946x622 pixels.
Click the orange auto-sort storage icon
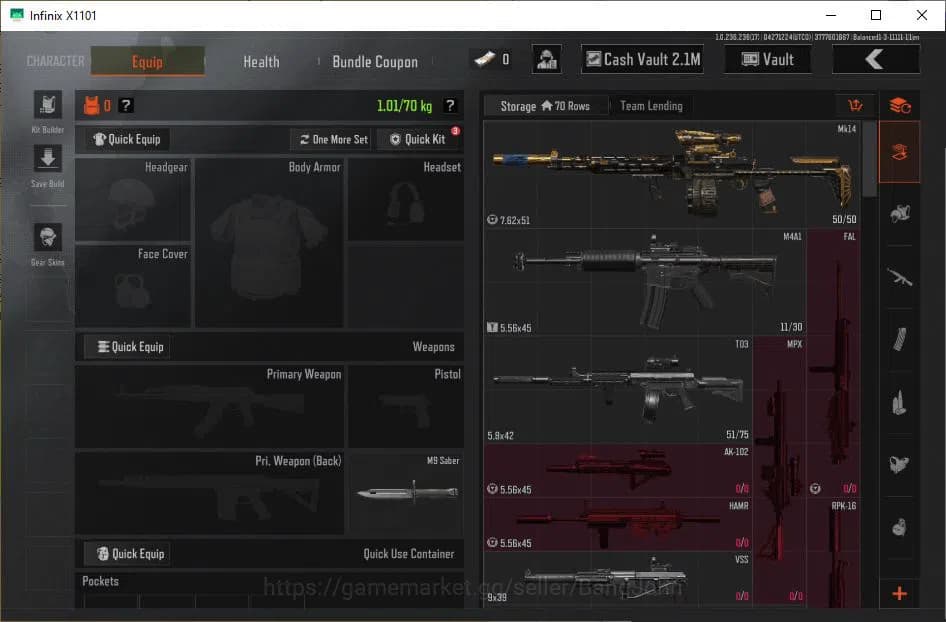(855, 106)
